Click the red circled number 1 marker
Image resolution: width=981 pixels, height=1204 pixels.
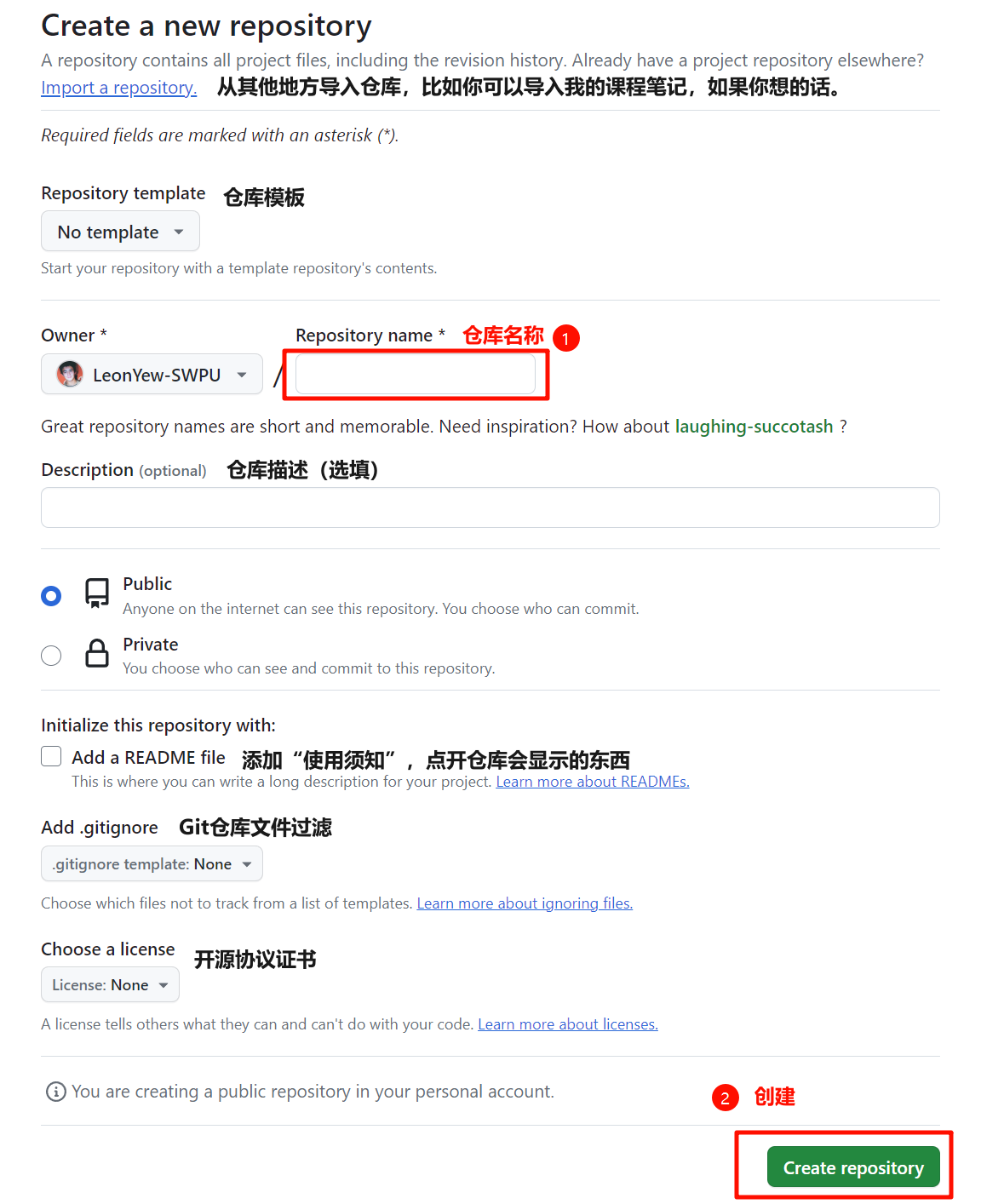tap(566, 338)
